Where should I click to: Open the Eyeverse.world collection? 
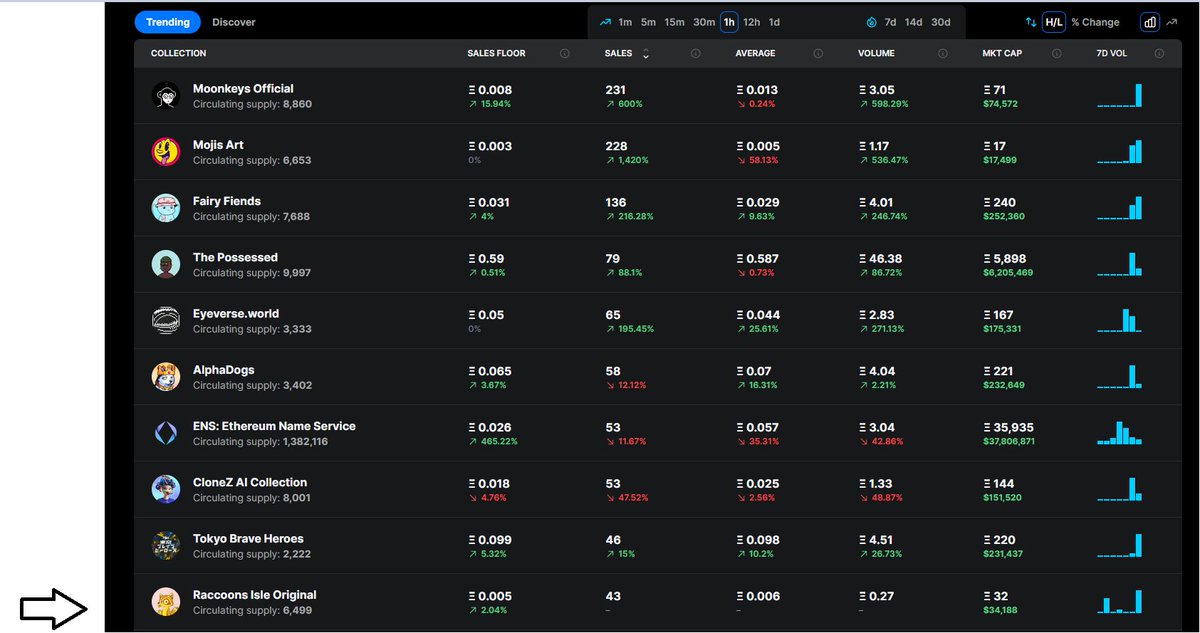point(236,313)
